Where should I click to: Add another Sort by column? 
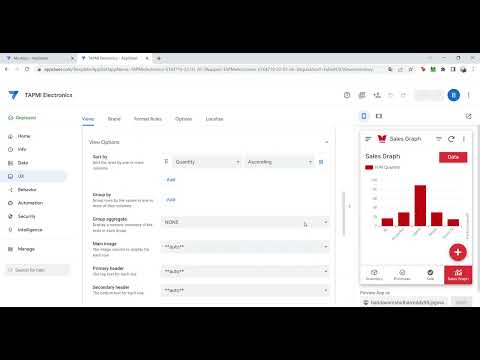171,180
